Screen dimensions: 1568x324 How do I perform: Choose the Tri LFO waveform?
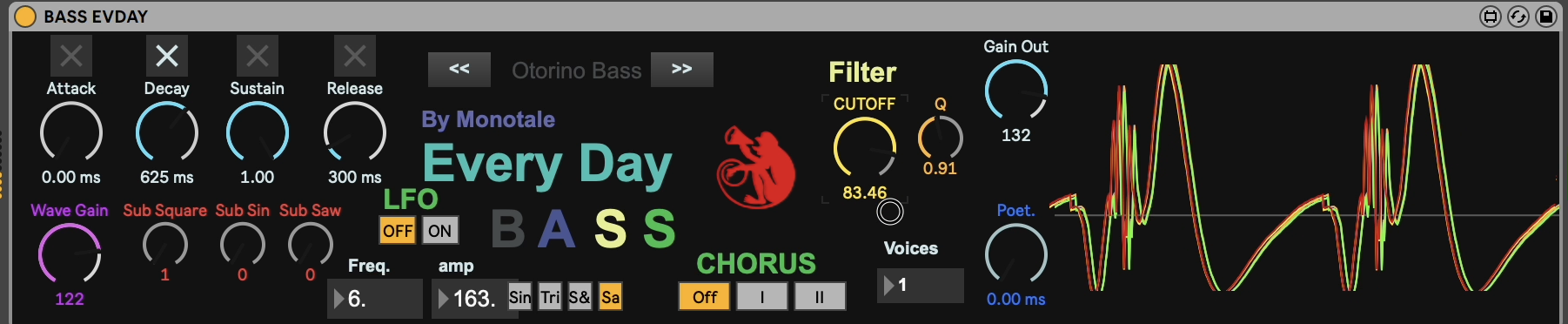(x=550, y=297)
